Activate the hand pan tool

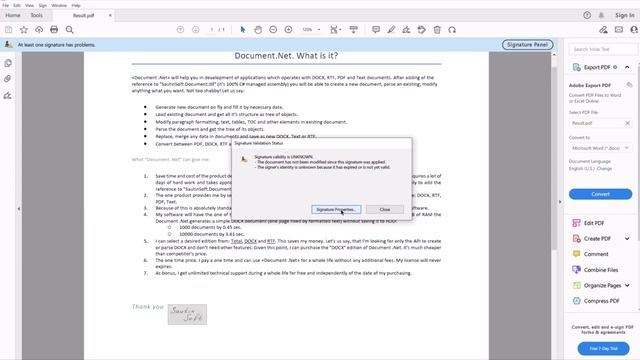tap(258, 30)
